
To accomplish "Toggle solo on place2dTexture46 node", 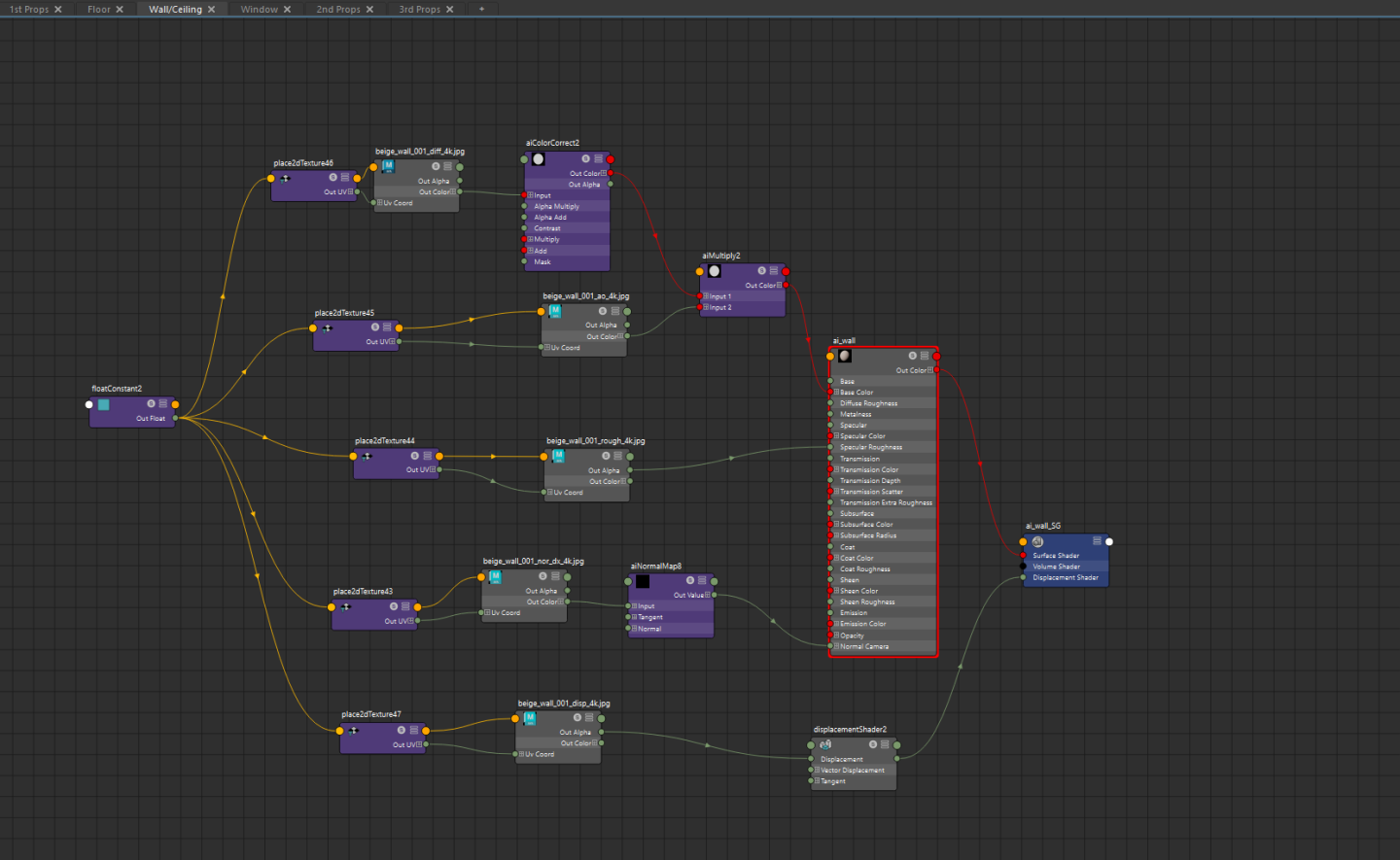I will pyautogui.click(x=332, y=178).
